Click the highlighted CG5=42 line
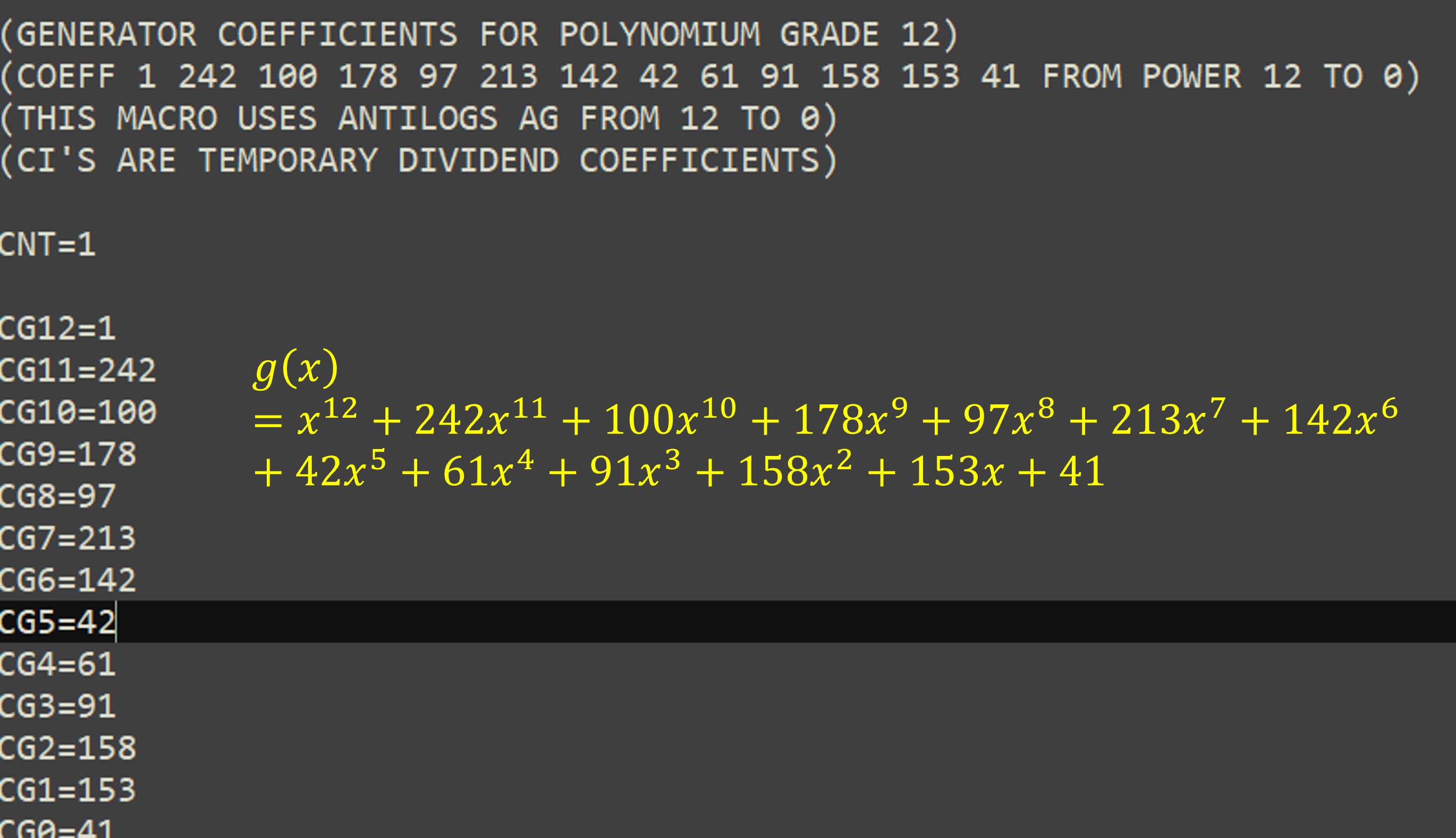The image size is (1456, 838). click(x=57, y=622)
